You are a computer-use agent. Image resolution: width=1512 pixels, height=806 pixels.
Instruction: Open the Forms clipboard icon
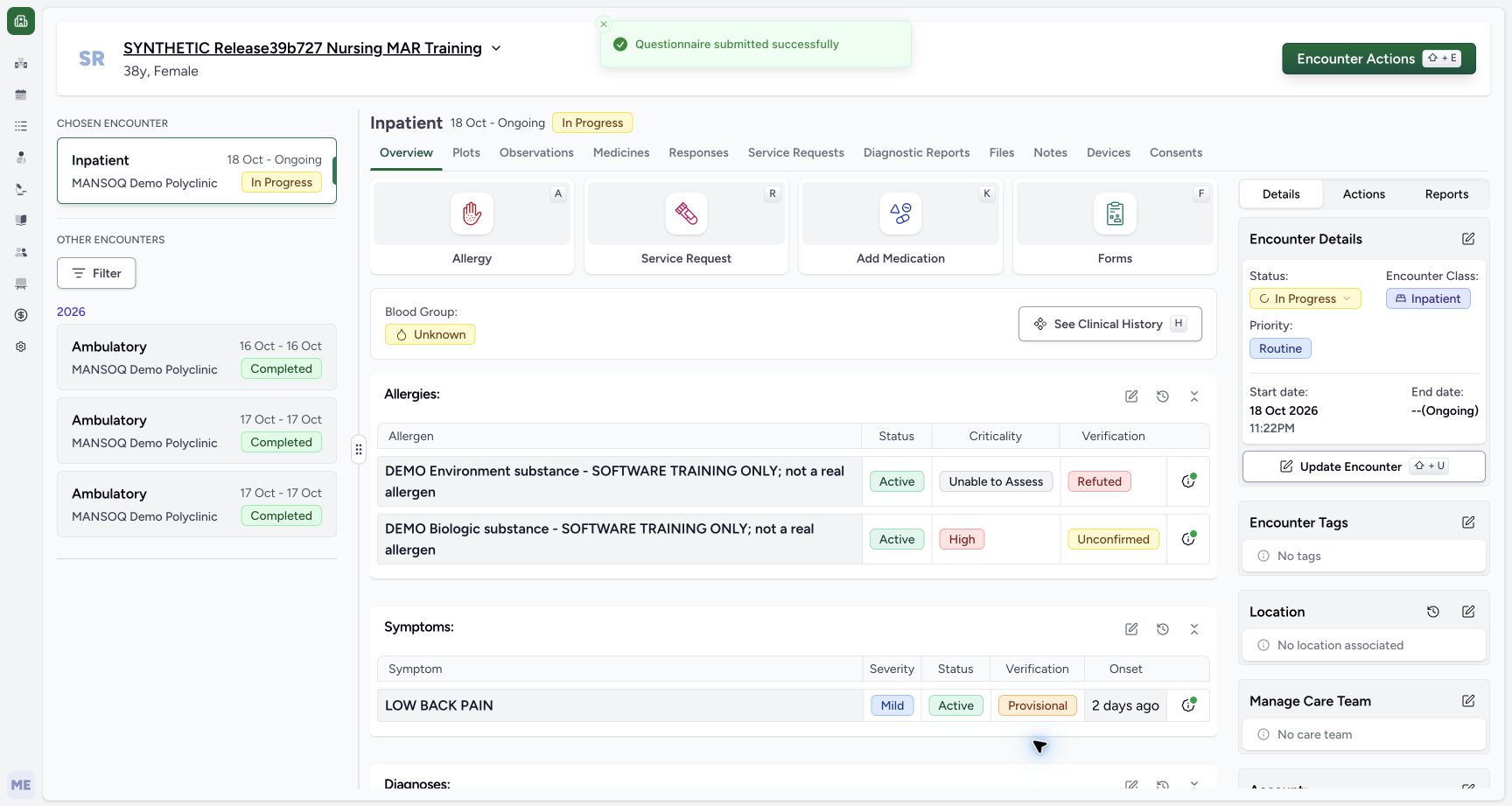1115,214
